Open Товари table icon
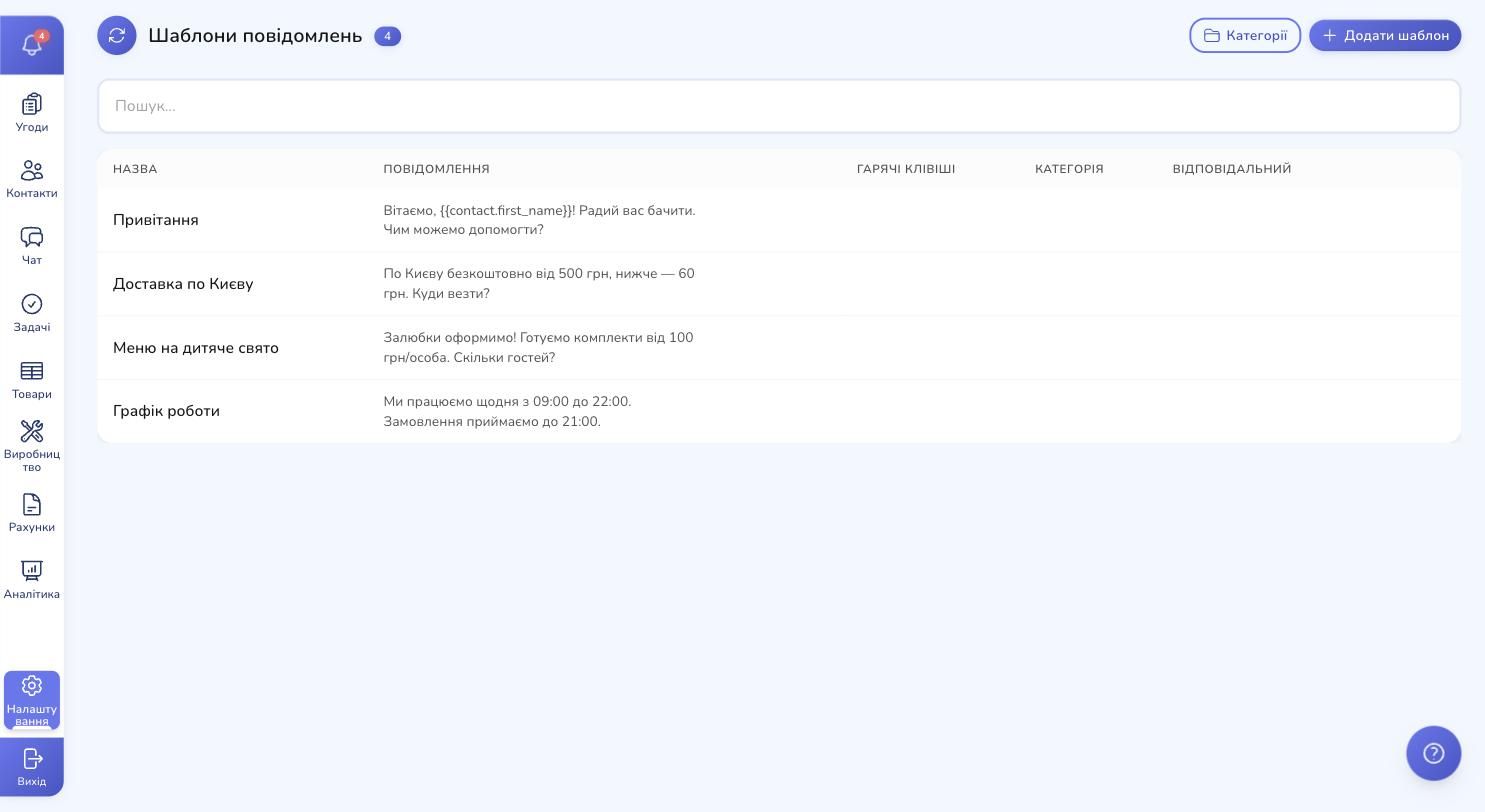This screenshot has width=1485, height=812. 32,371
